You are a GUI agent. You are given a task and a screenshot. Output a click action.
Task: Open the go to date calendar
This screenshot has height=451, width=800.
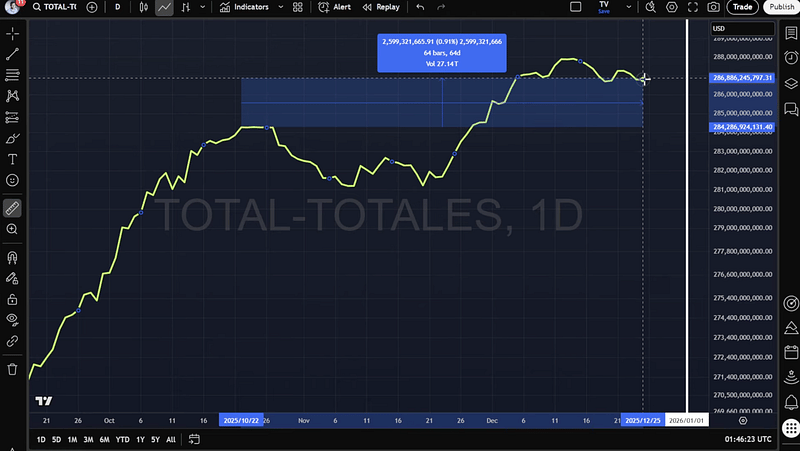[x=194, y=439]
